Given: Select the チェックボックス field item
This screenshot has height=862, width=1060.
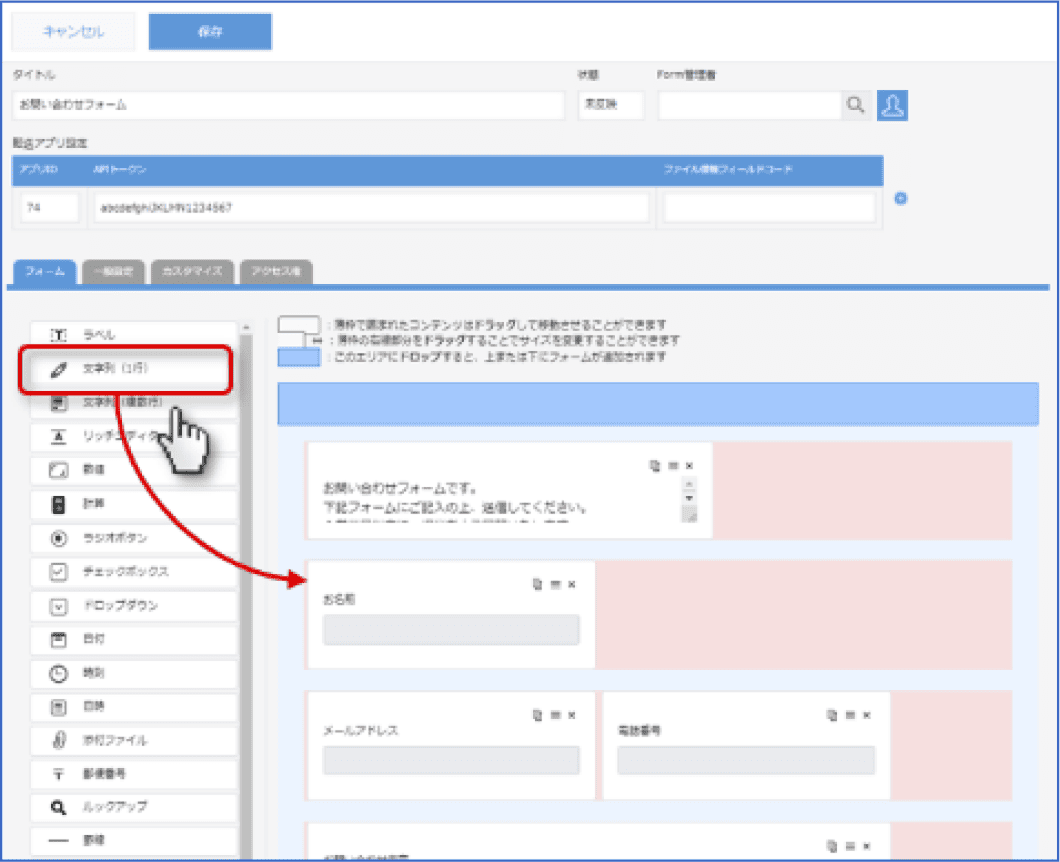Looking at the screenshot, I should coord(134,572).
